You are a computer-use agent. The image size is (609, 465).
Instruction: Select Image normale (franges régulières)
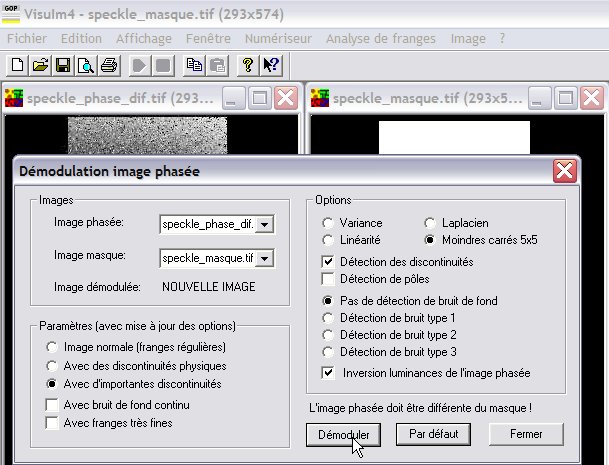52,347
